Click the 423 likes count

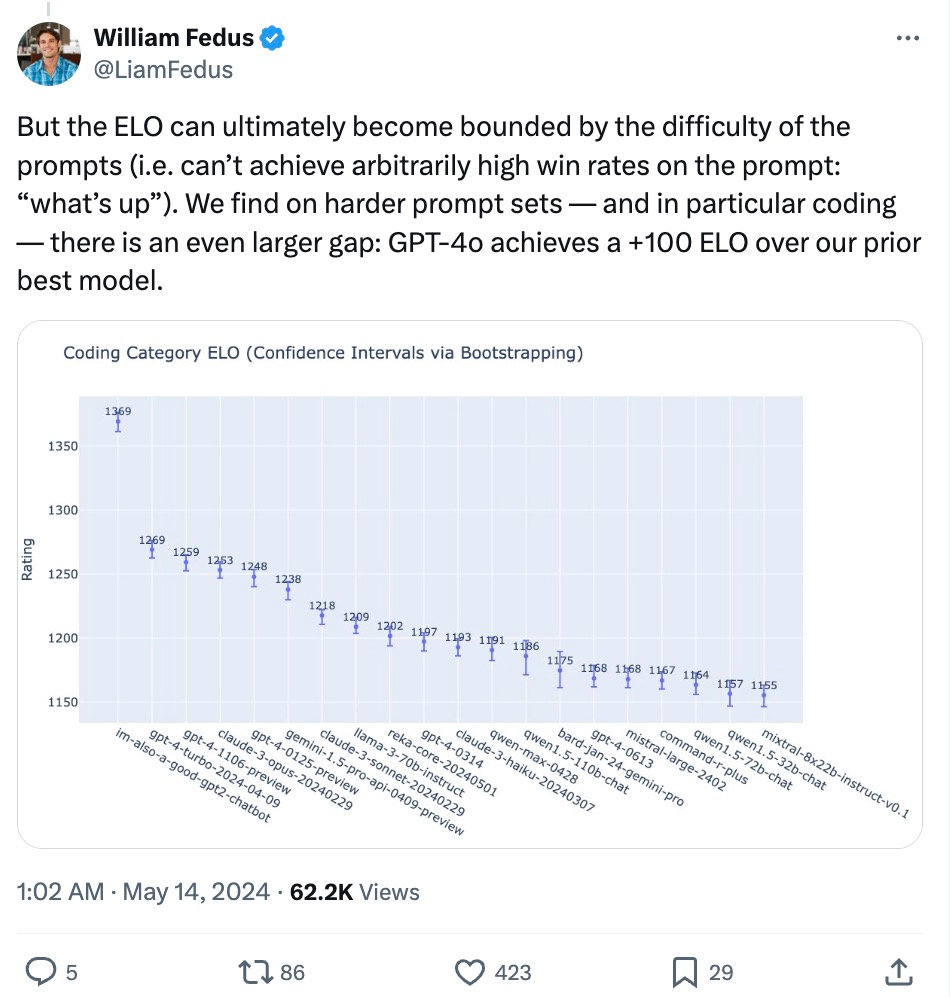click(x=512, y=971)
